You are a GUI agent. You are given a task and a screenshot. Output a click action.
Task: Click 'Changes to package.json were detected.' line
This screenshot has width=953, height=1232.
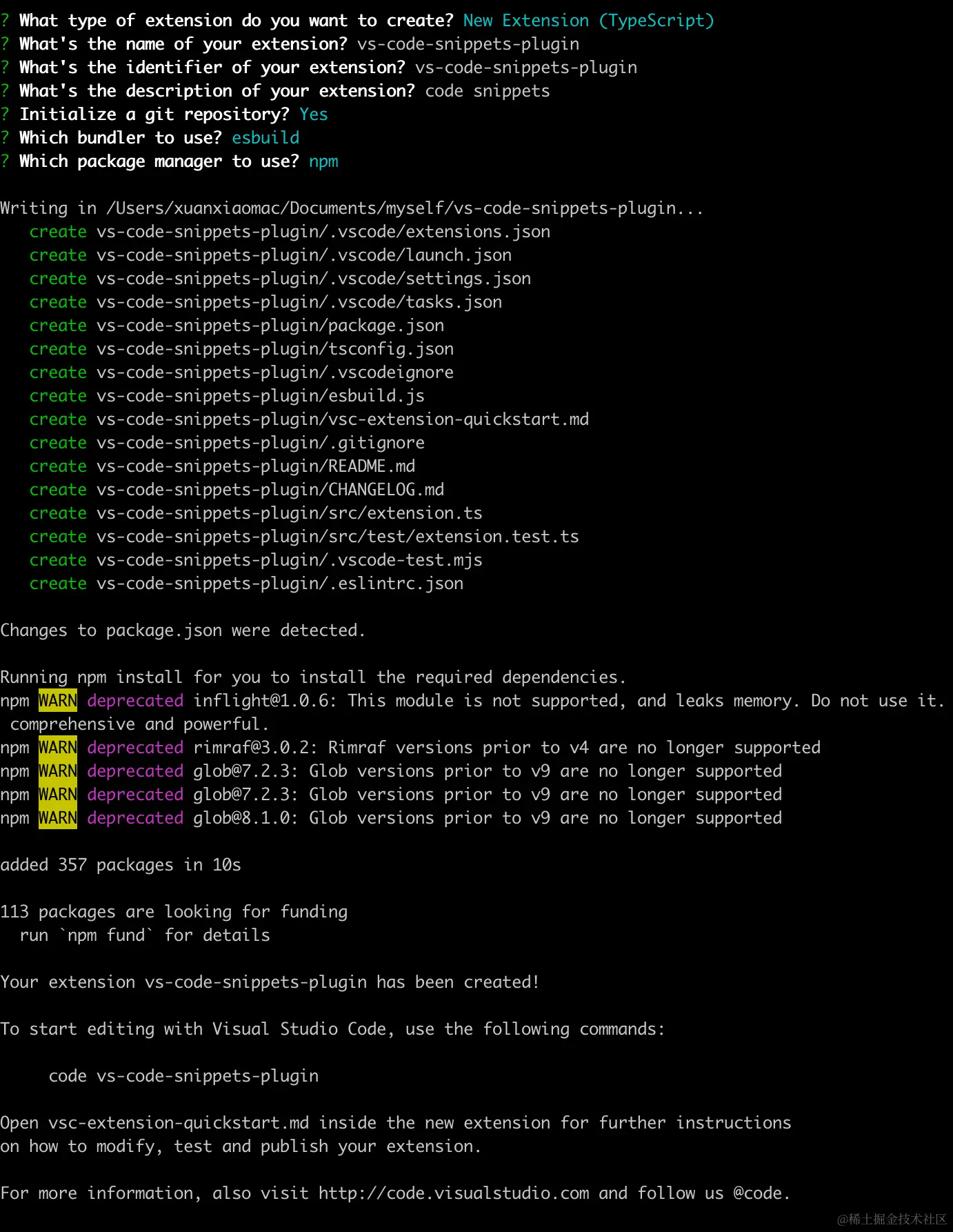coord(183,630)
